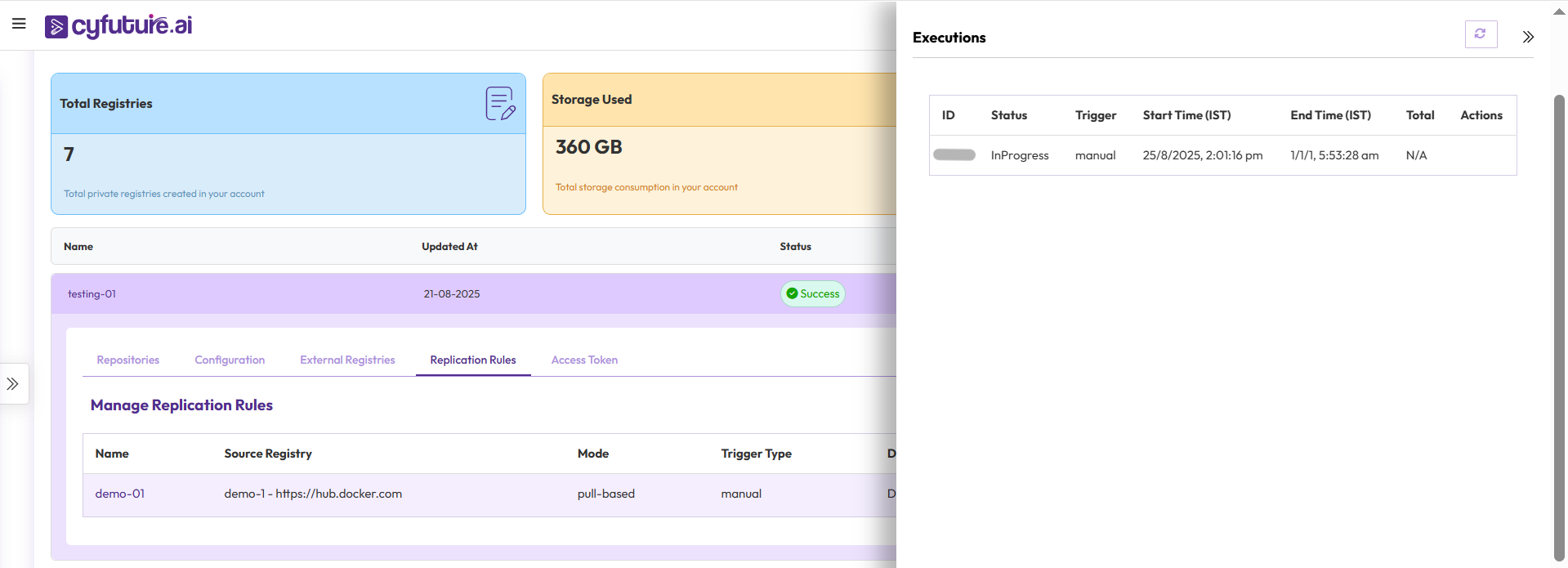Viewport: 1568px width, 568px height.
Task: Expand the left sidebar chevron
Action: [x=13, y=384]
